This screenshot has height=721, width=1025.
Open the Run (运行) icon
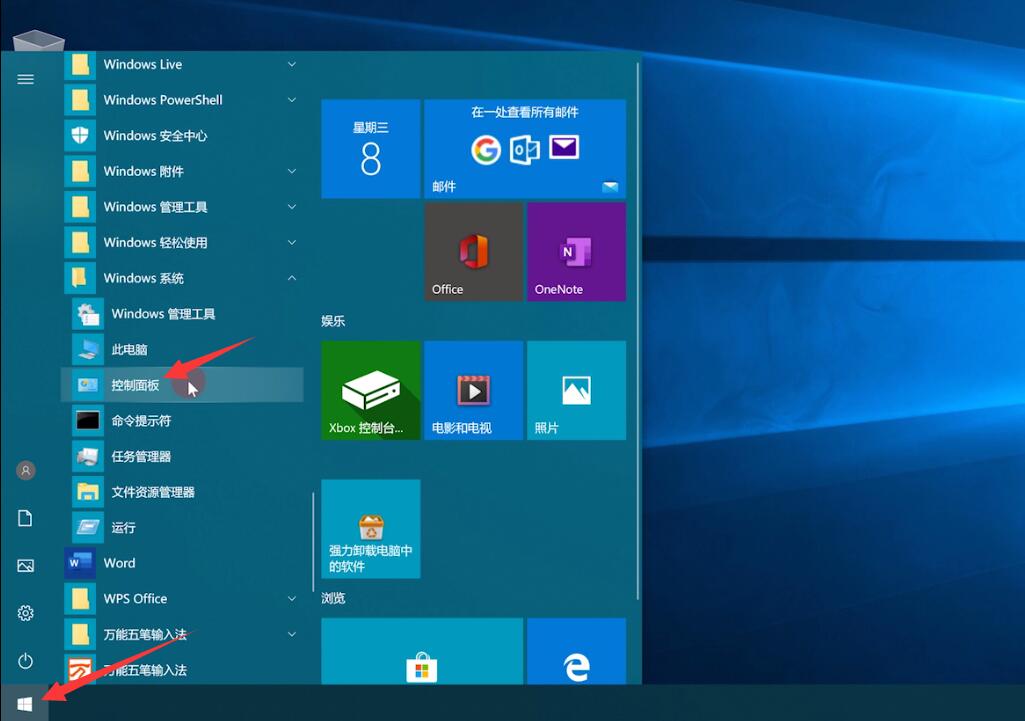click(88, 528)
